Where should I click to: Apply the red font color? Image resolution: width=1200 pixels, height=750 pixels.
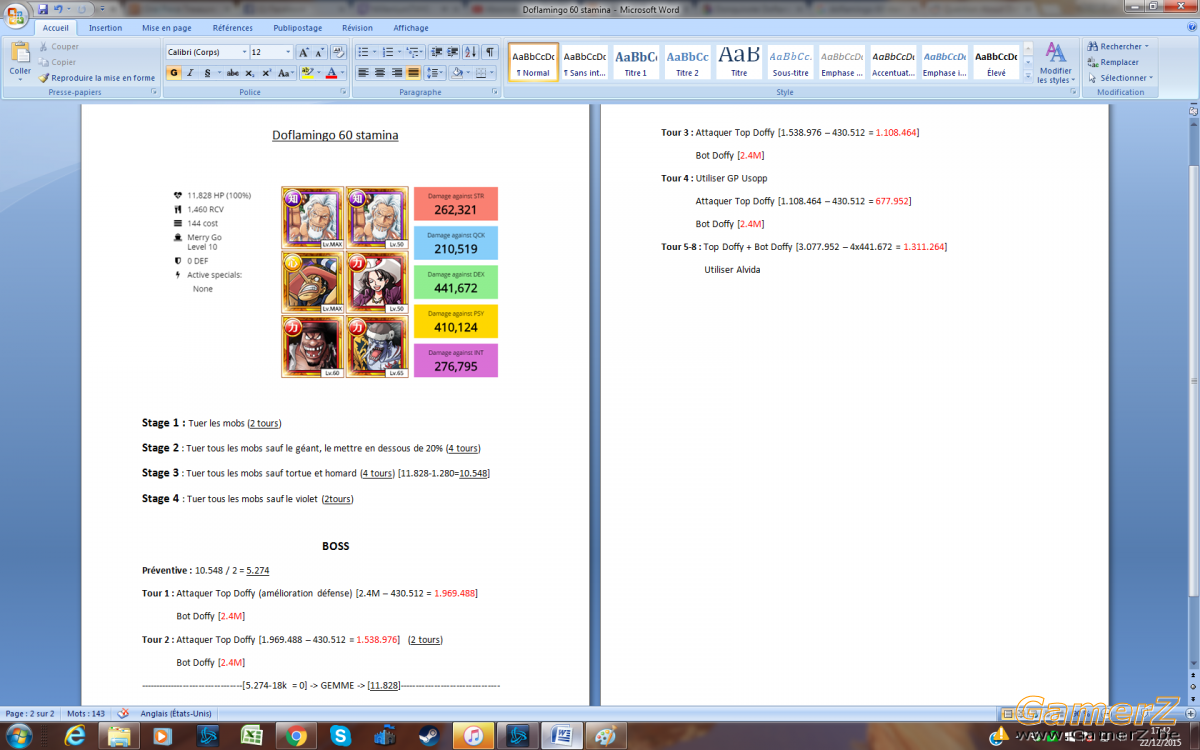click(331, 73)
